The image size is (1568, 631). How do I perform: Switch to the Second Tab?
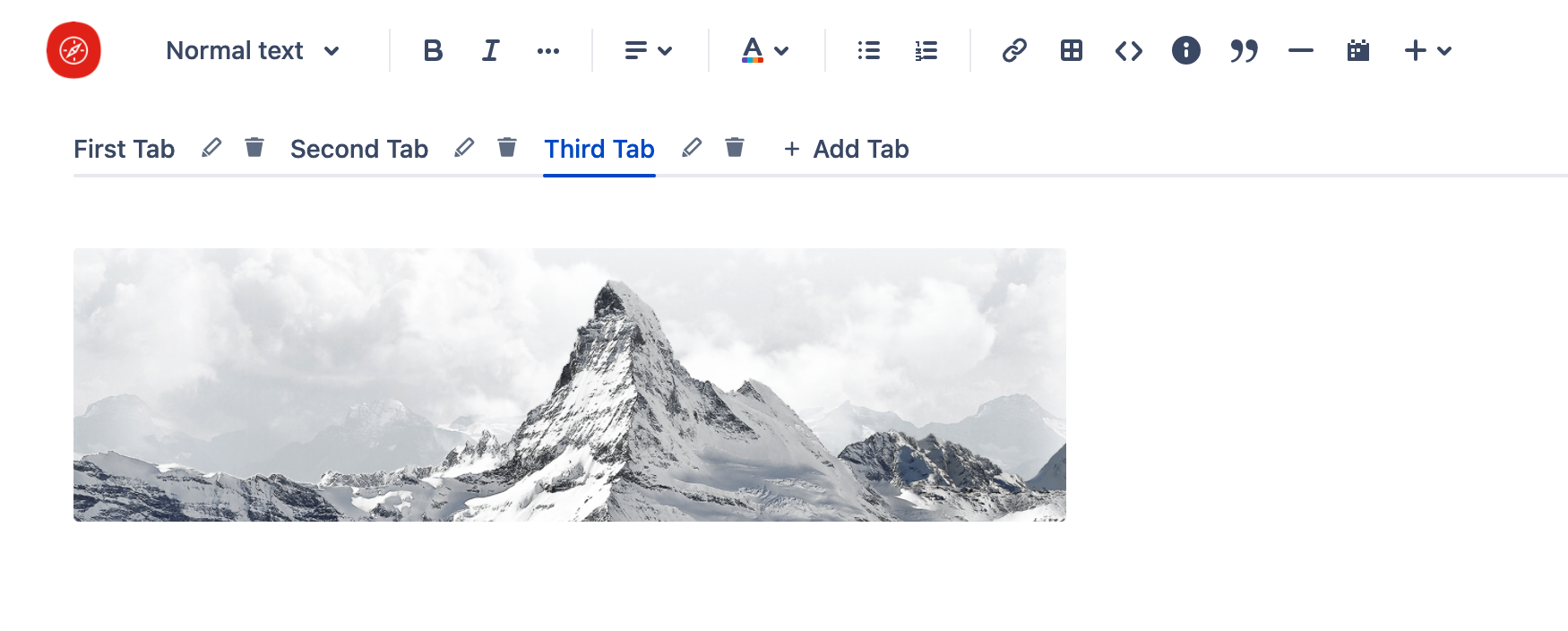[x=359, y=149]
